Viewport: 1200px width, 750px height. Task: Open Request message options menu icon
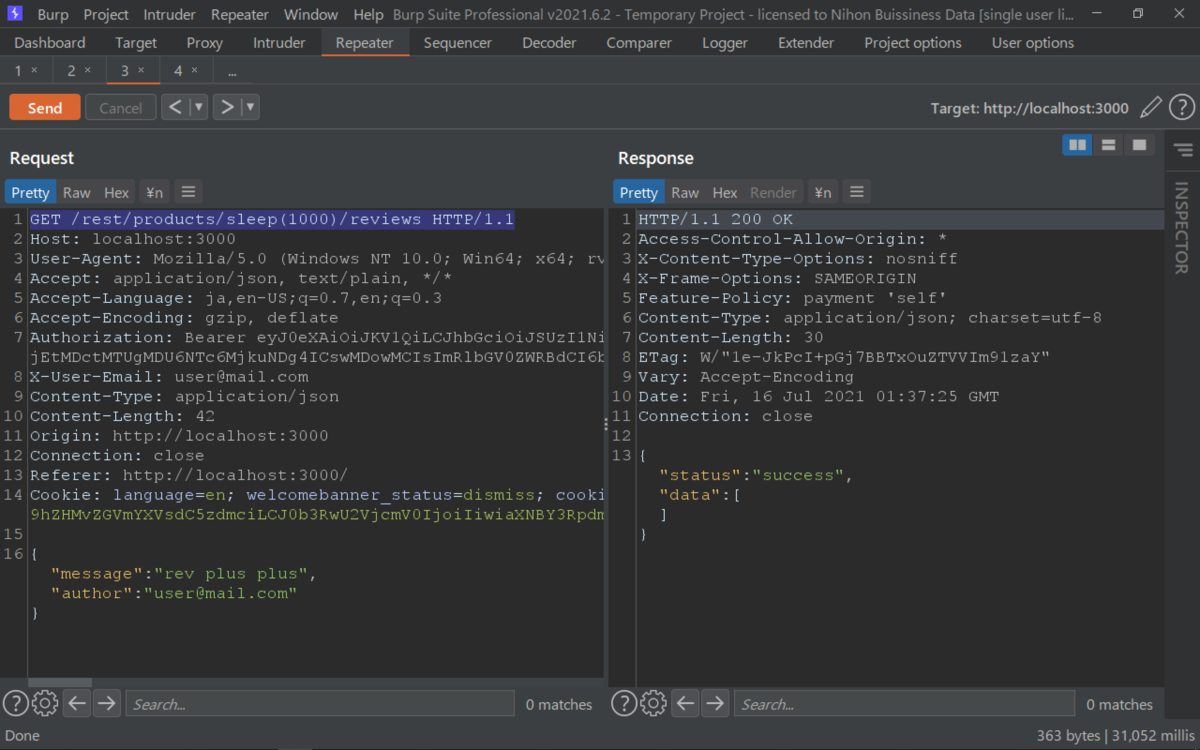pyautogui.click(x=188, y=192)
